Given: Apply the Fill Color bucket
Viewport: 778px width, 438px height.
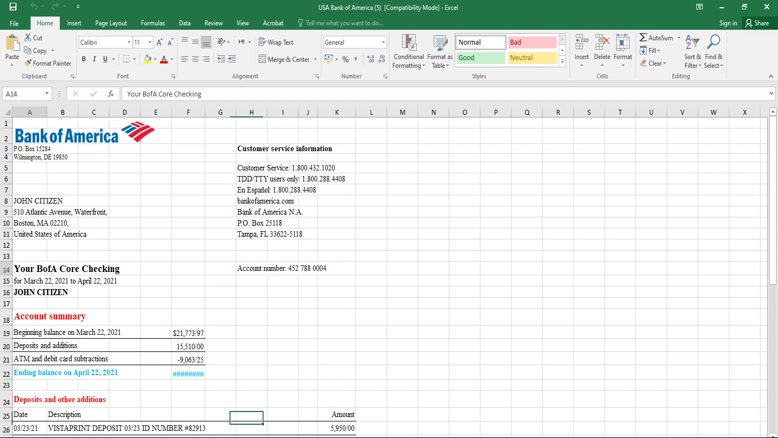Looking at the screenshot, I should [147, 59].
